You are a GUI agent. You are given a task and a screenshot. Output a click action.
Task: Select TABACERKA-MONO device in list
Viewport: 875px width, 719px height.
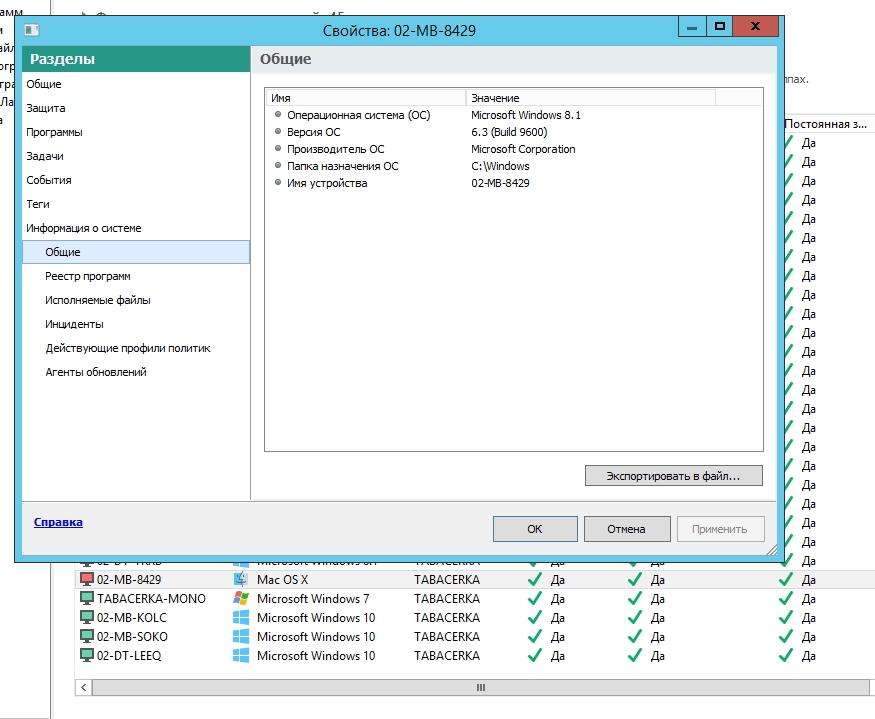point(151,598)
